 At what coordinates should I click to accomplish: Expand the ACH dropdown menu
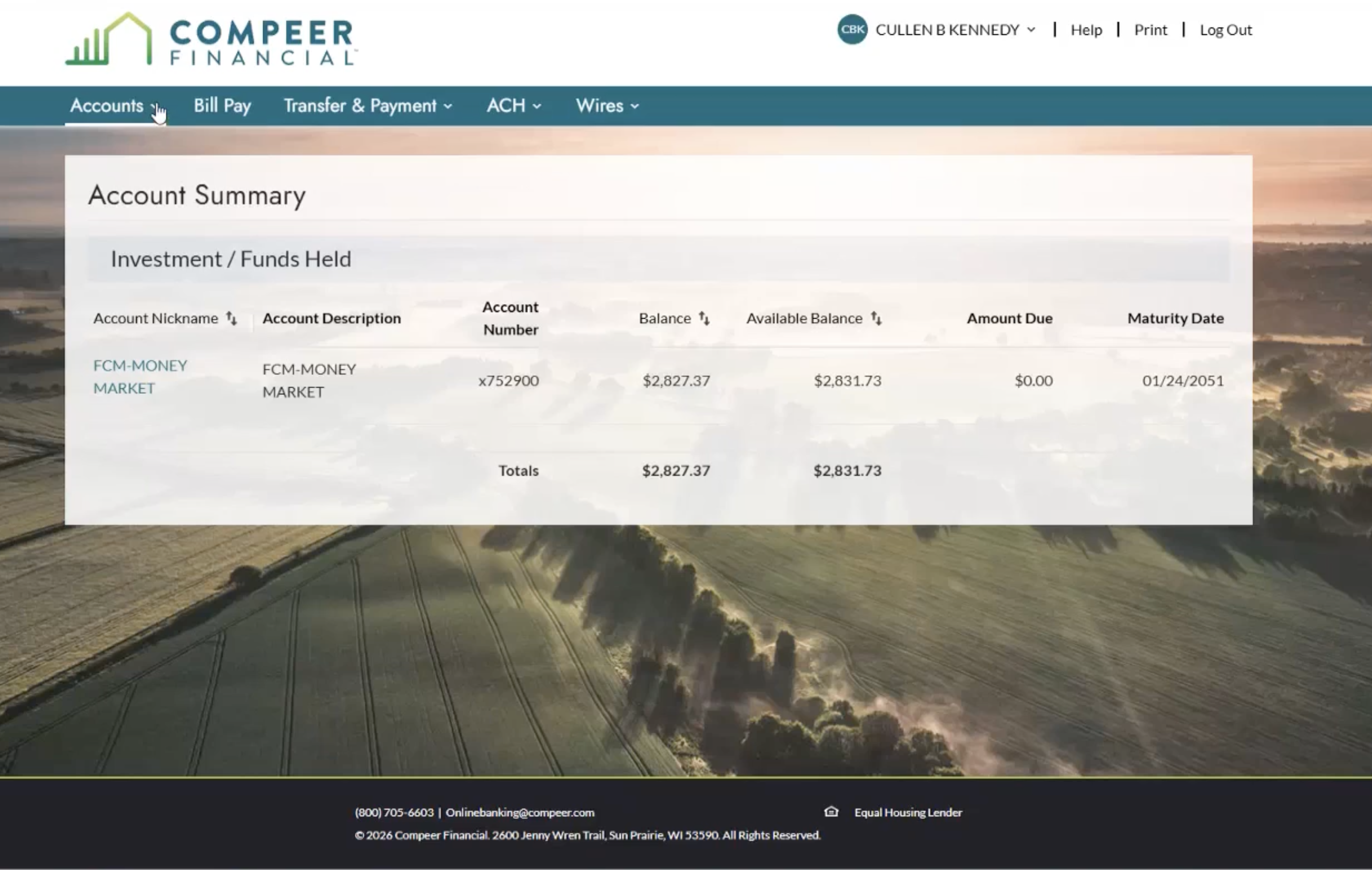click(513, 106)
